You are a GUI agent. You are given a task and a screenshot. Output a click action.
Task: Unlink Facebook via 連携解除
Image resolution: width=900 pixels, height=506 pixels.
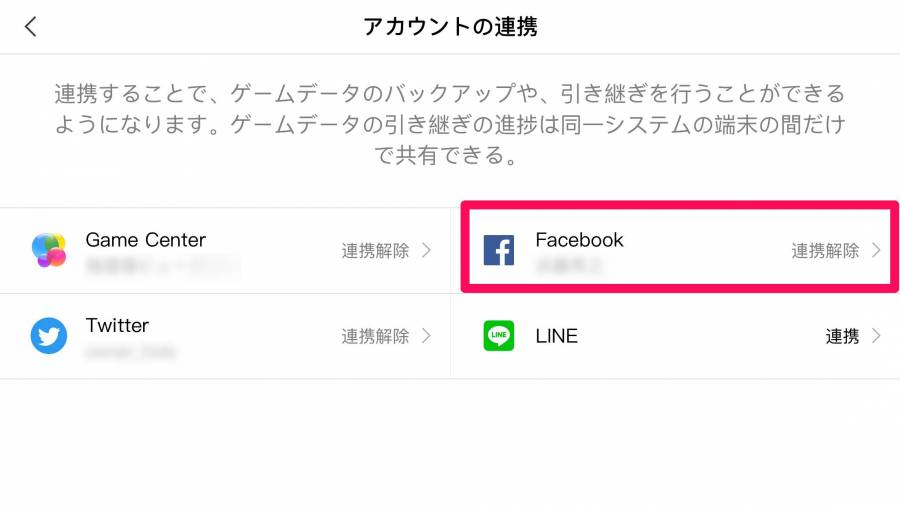825,251
